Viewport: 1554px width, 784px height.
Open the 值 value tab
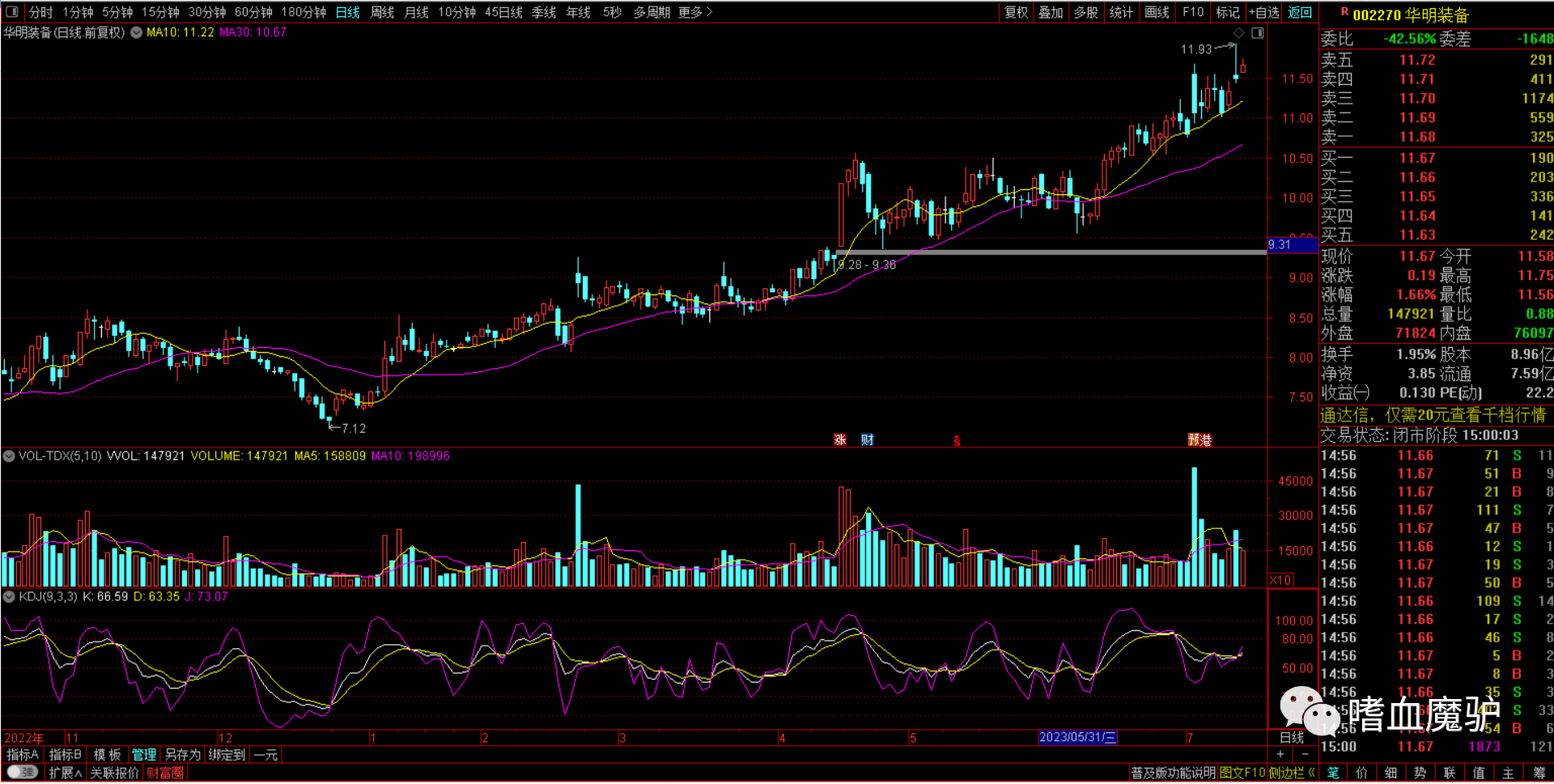[1479, 773]
